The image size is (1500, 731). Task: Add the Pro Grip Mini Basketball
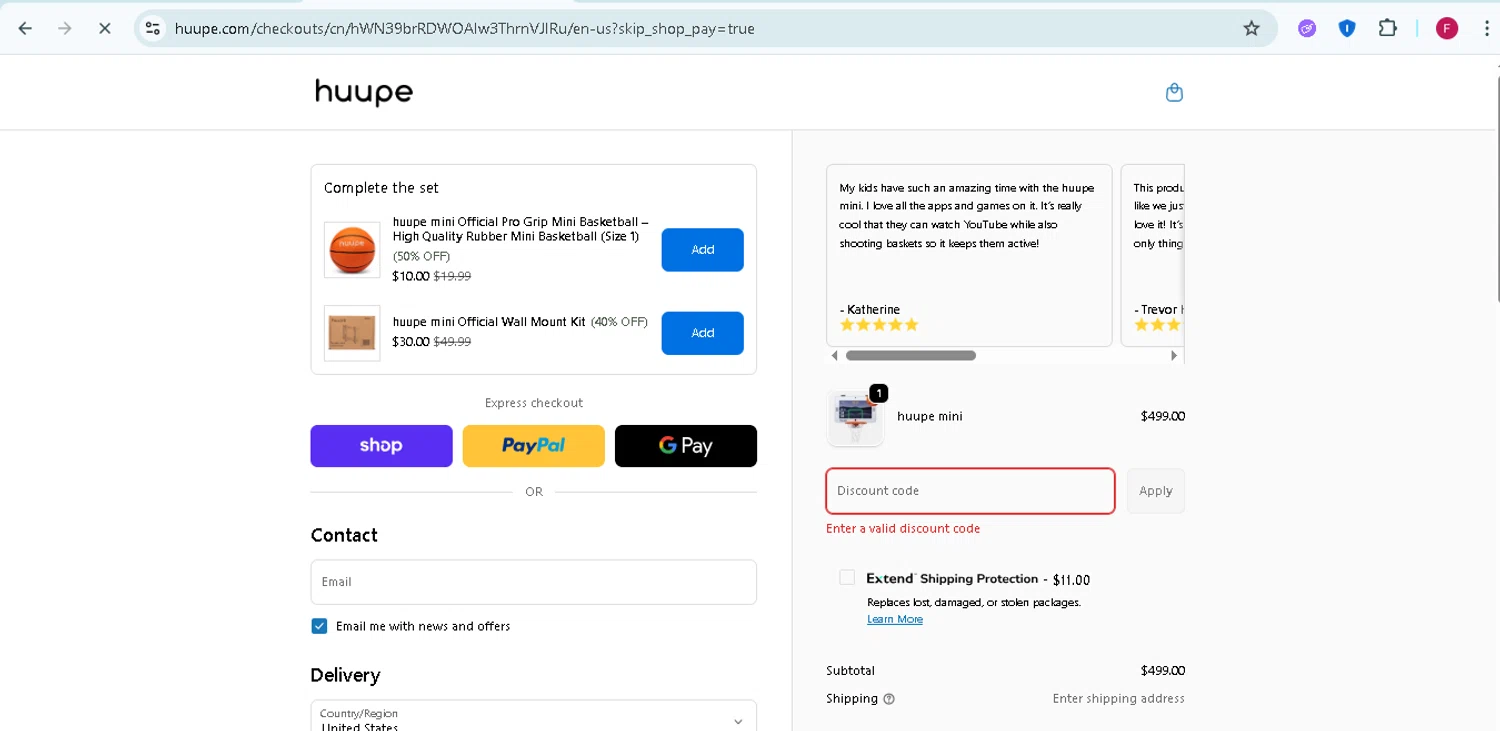pos(702,250)
